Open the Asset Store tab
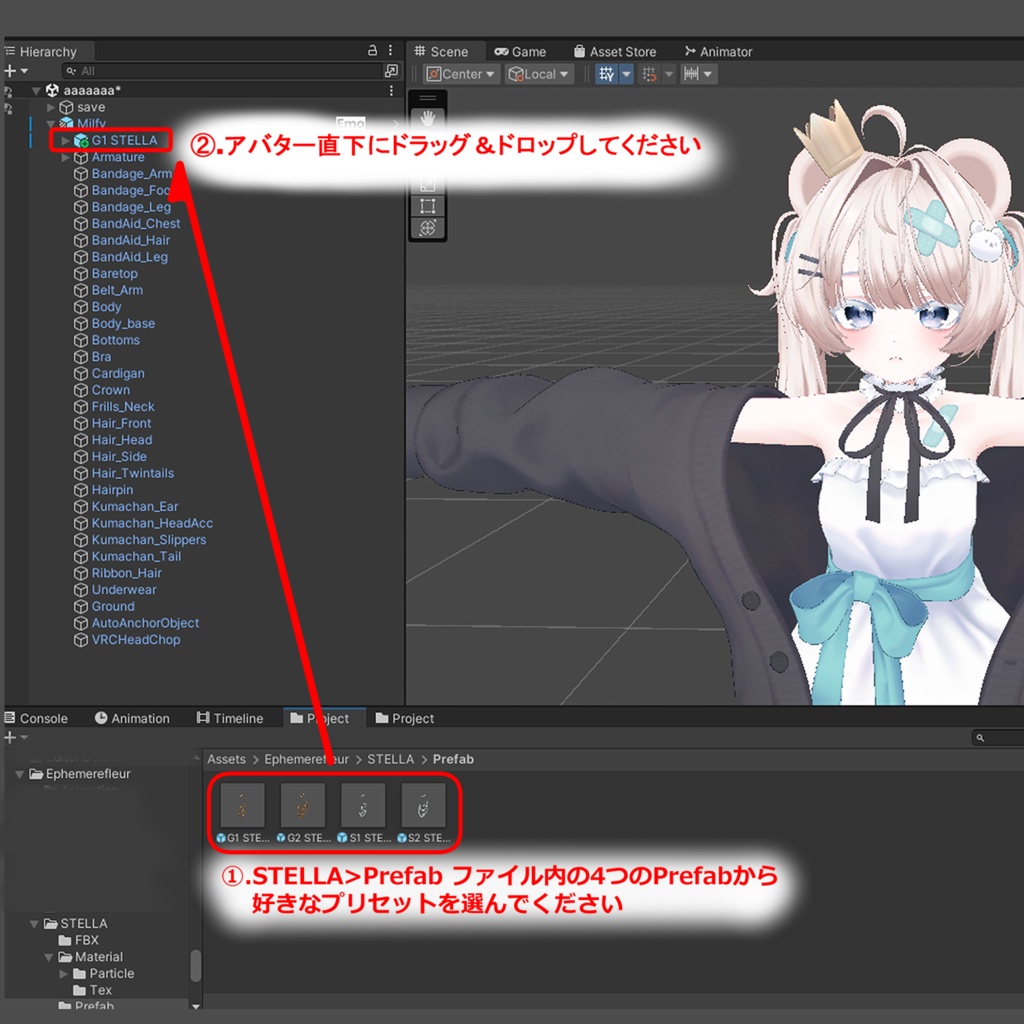Viewport: 1024px width, 1024px height. [x=615, y=52]
